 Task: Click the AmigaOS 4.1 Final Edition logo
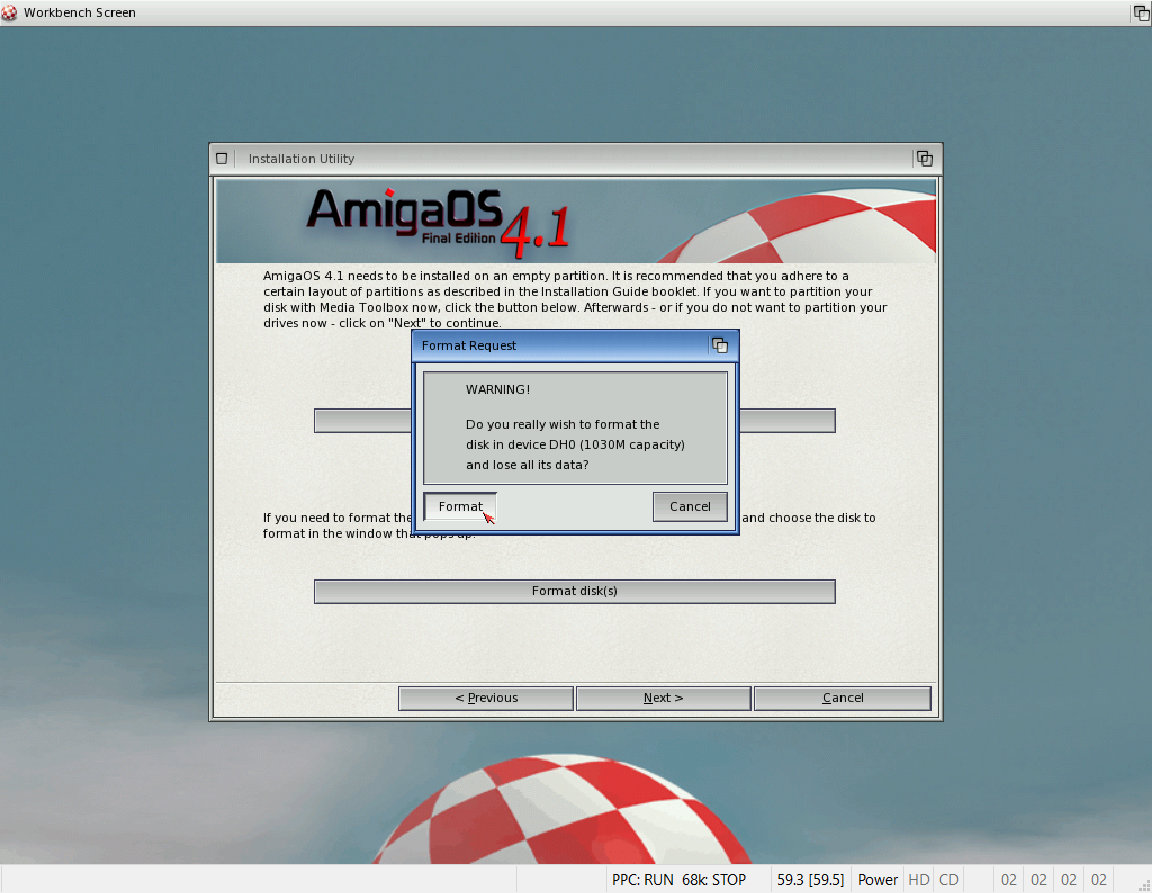pyautogui.click(x=438, y=223)
